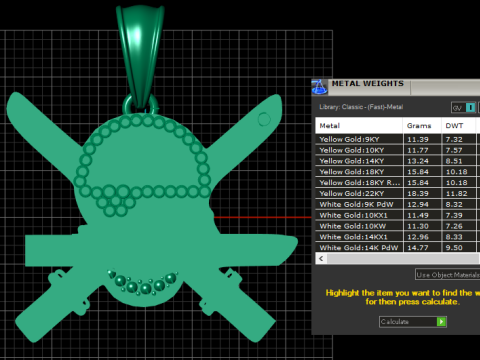Click the 18.39 grams value
Screen dimensions: 480x360
coord(418,193)
